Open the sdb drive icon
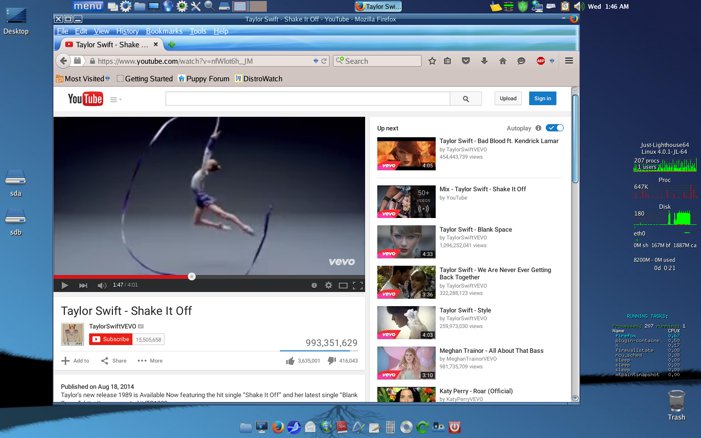The height and width of the screenshot is (438, 701). (16, 222)
